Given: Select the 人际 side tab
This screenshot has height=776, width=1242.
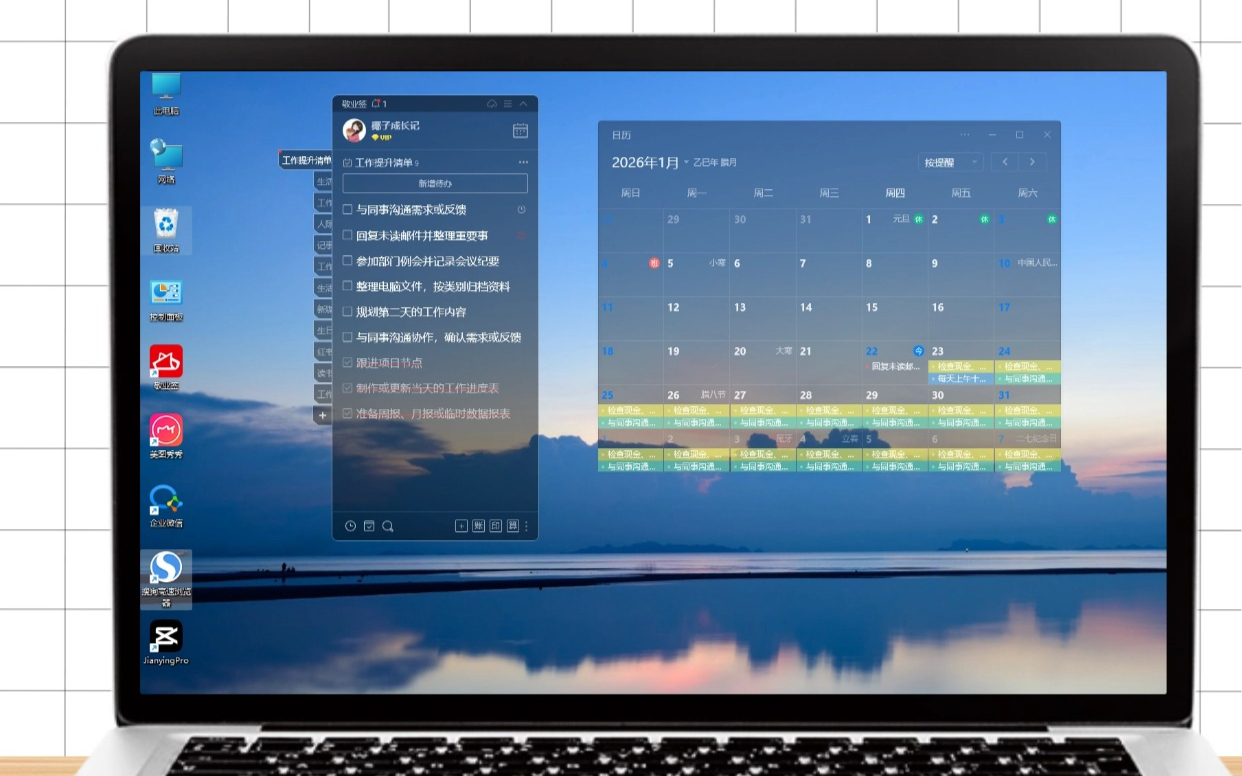Looking at the screenshot, I should [323, 224].
